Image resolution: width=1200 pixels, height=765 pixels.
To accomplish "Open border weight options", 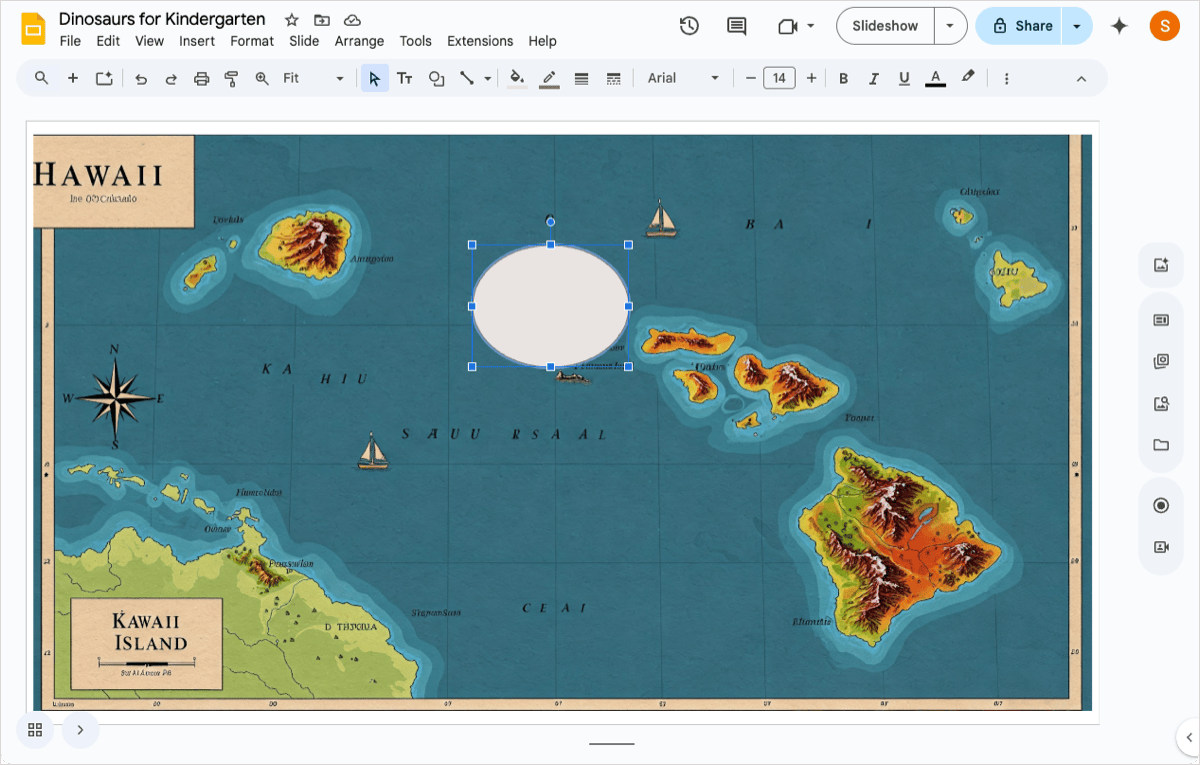I will point(582,78).
